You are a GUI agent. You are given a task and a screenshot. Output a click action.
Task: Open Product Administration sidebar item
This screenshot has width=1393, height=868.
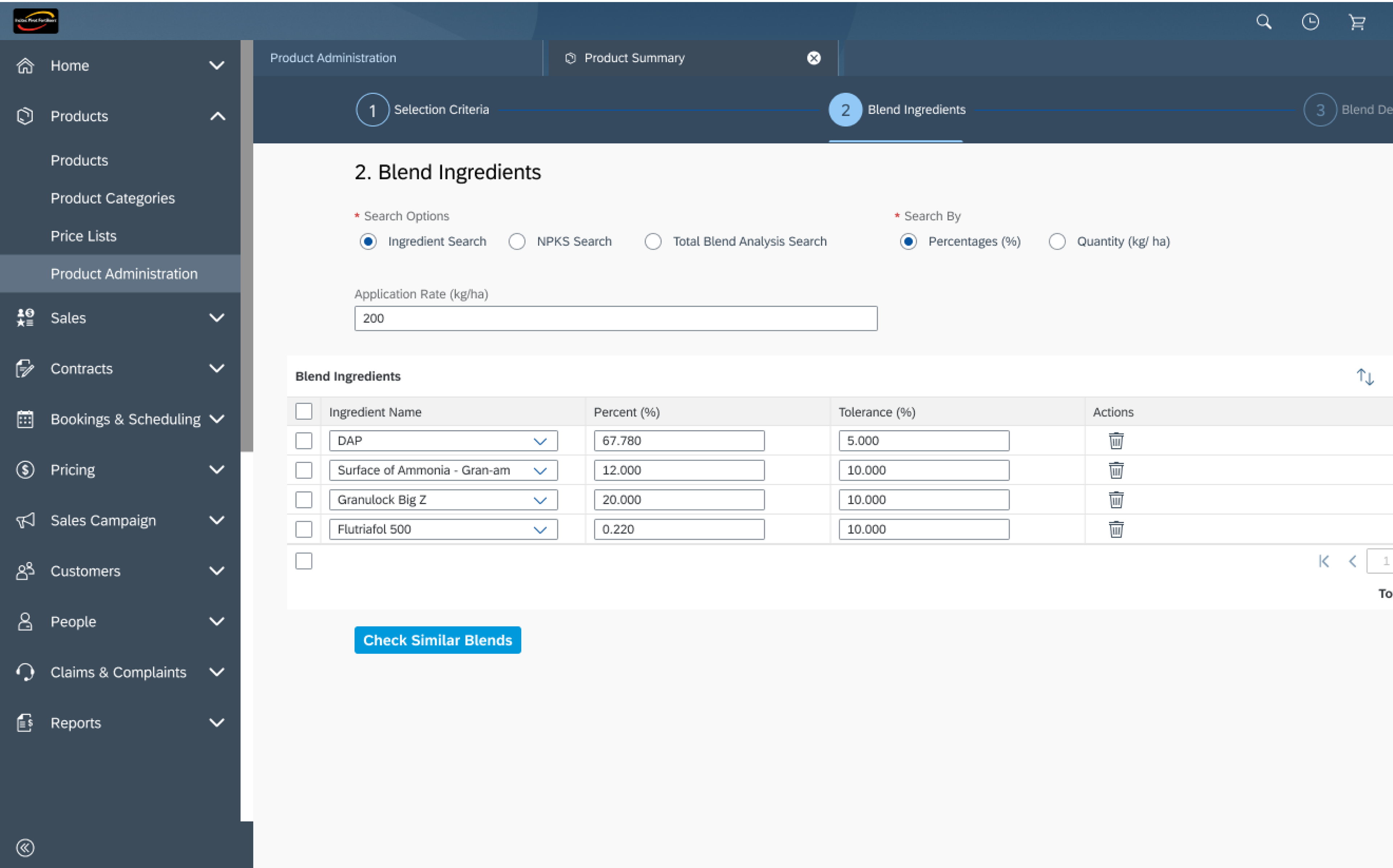[x=120, y=274]
